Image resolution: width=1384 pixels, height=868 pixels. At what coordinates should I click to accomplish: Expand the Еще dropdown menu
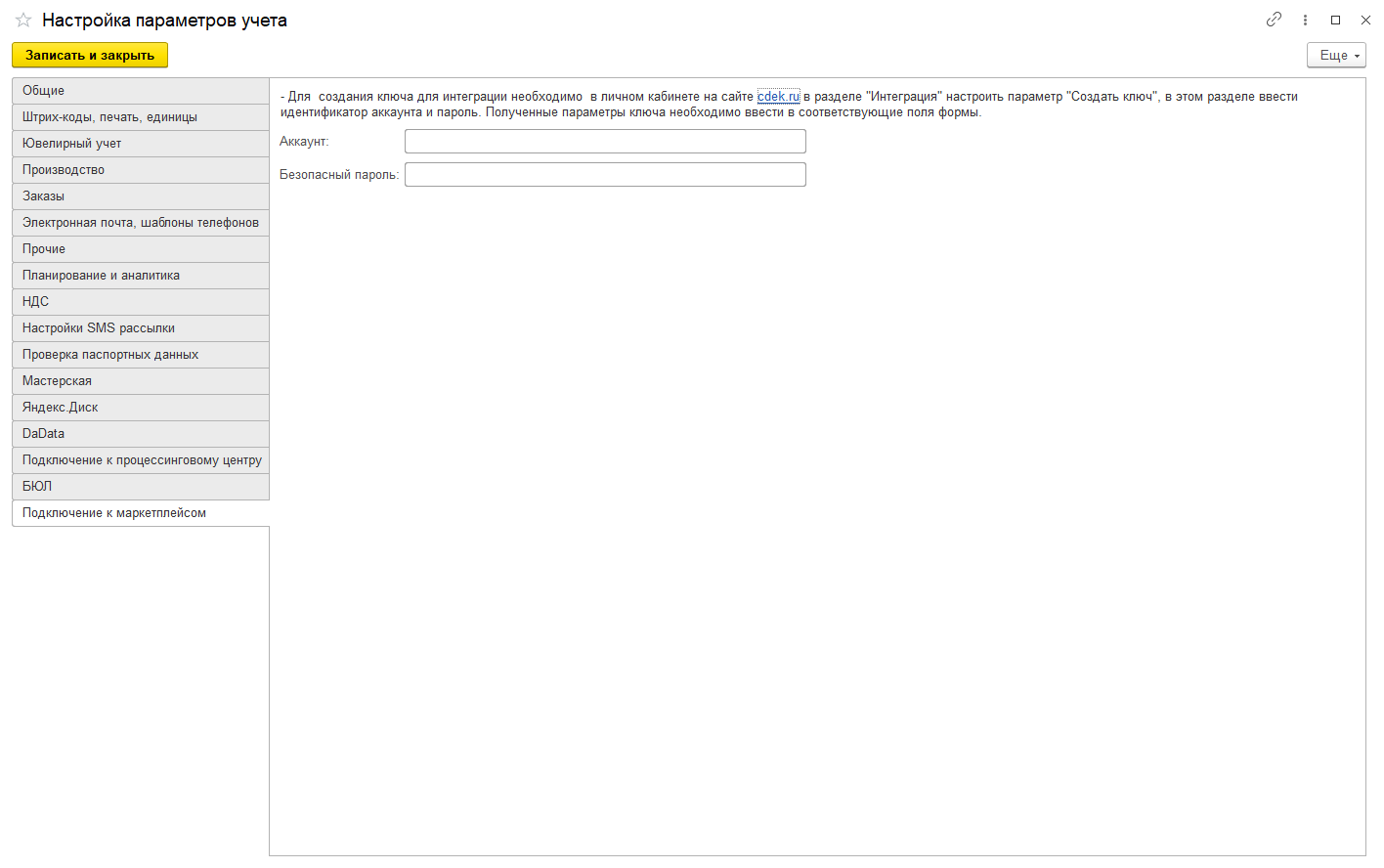(x=1336, y=55)
